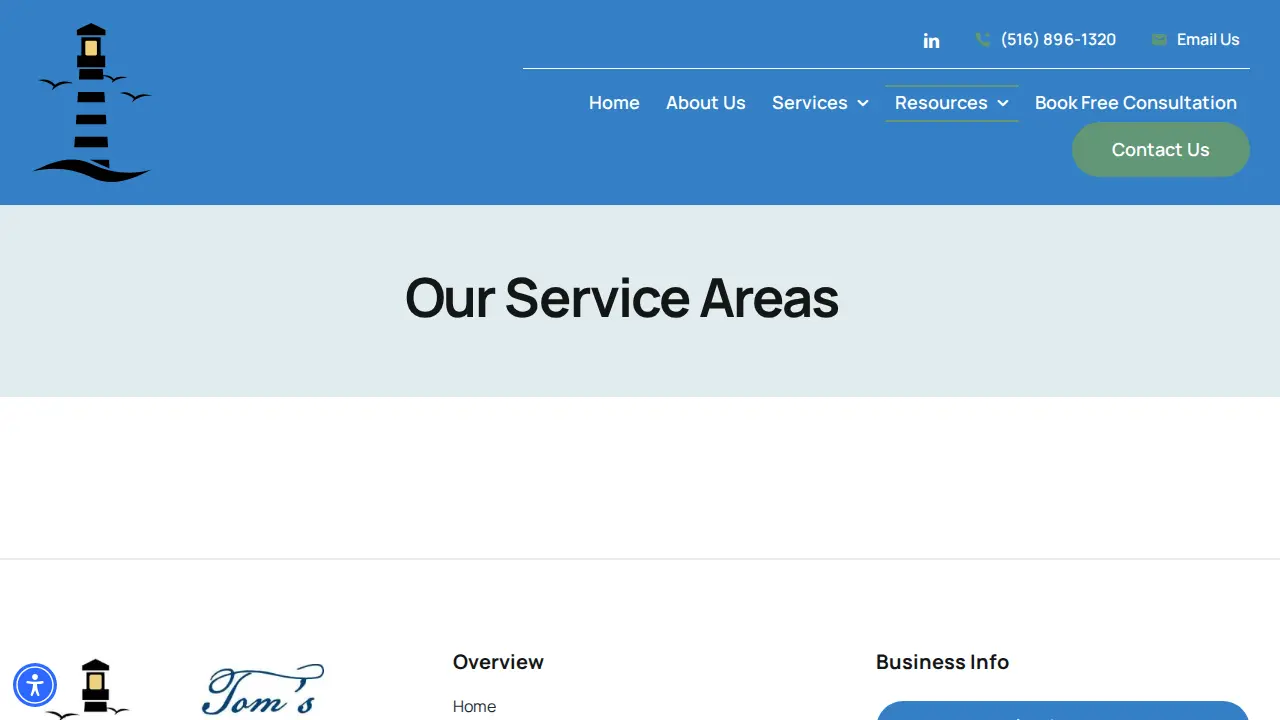Click the Email Us link
1280x720 pixels.
pyautogui.click(x=1208, y=40)
